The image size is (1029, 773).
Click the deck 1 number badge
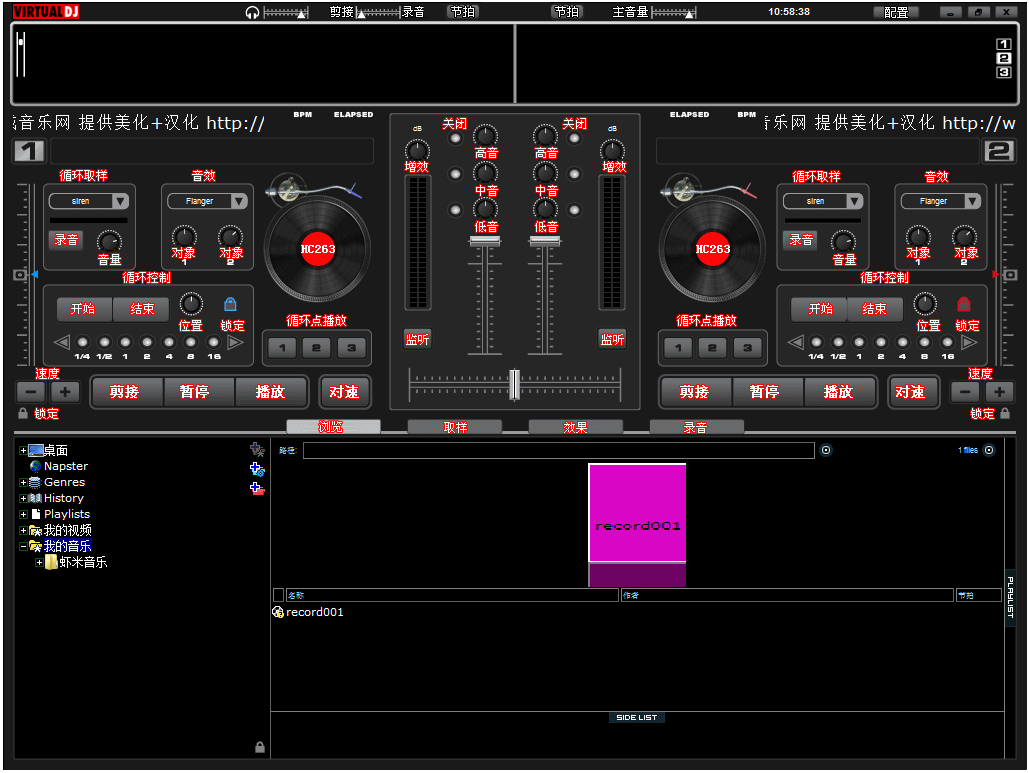[x=29, y=152]
